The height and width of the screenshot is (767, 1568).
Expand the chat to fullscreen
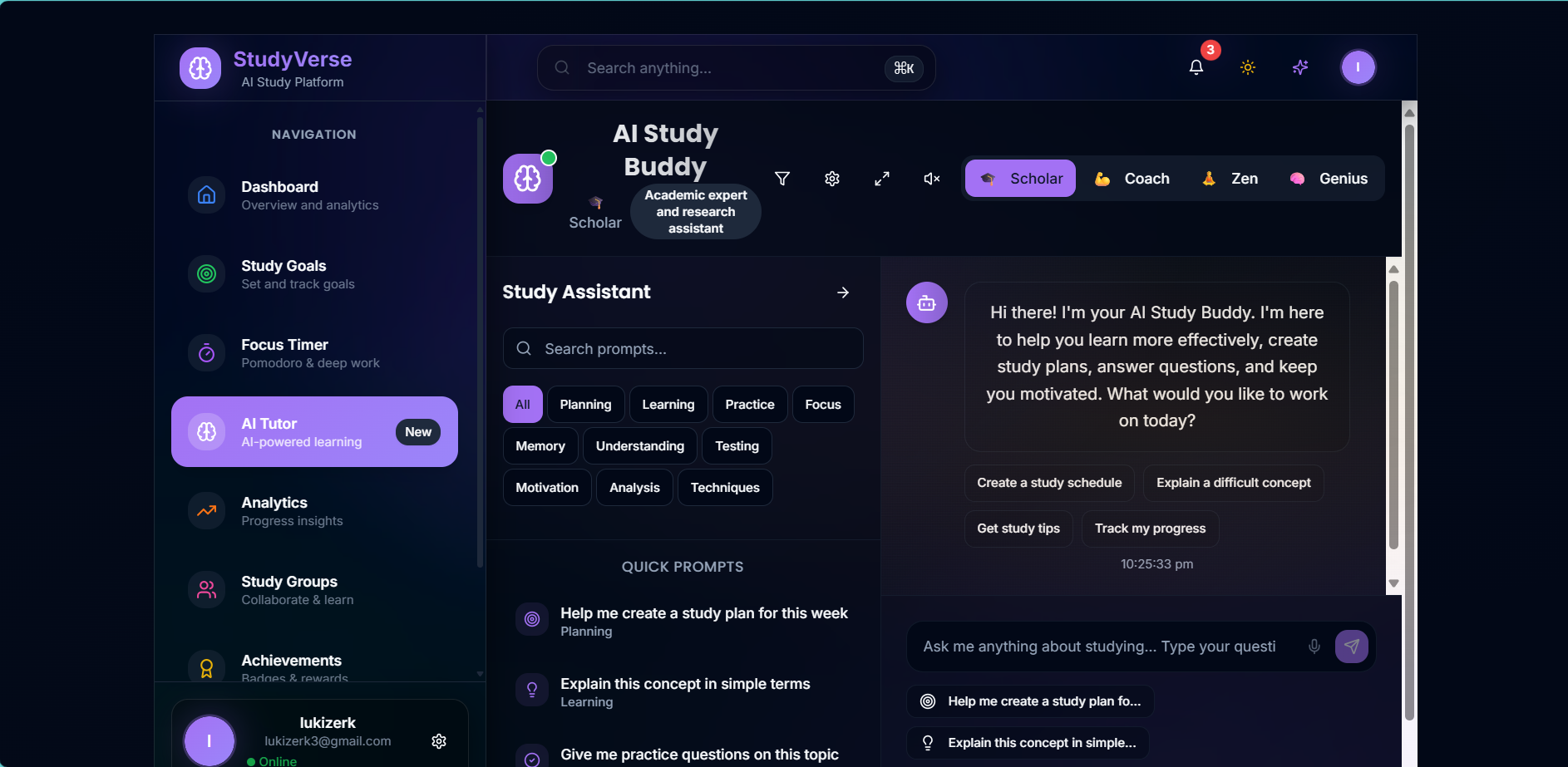click(x=882, y=179)
